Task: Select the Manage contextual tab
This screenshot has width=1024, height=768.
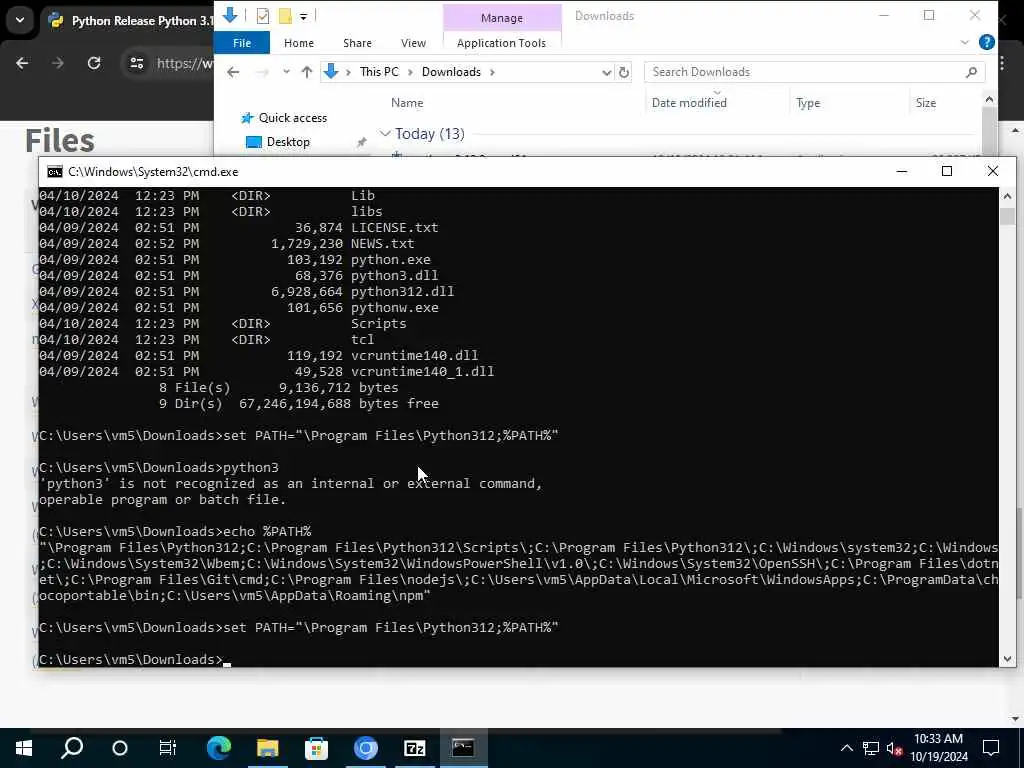Action: (x=502, y=18)
